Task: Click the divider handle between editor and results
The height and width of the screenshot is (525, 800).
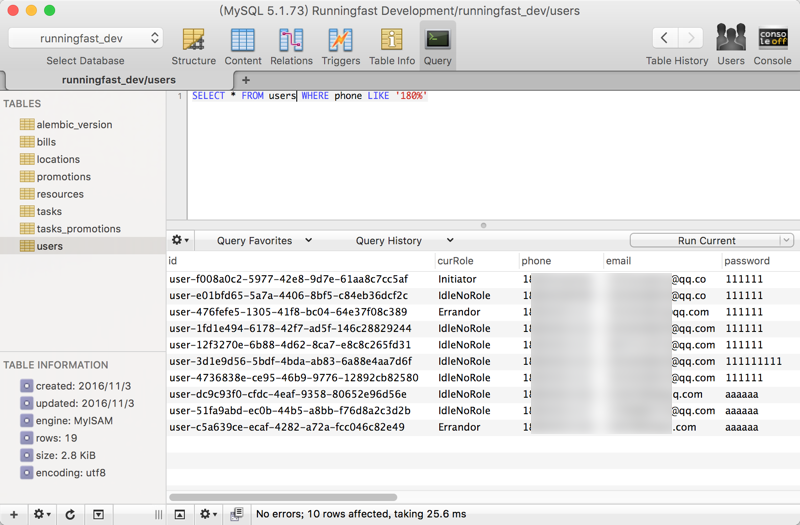Action: click(483, 225)
